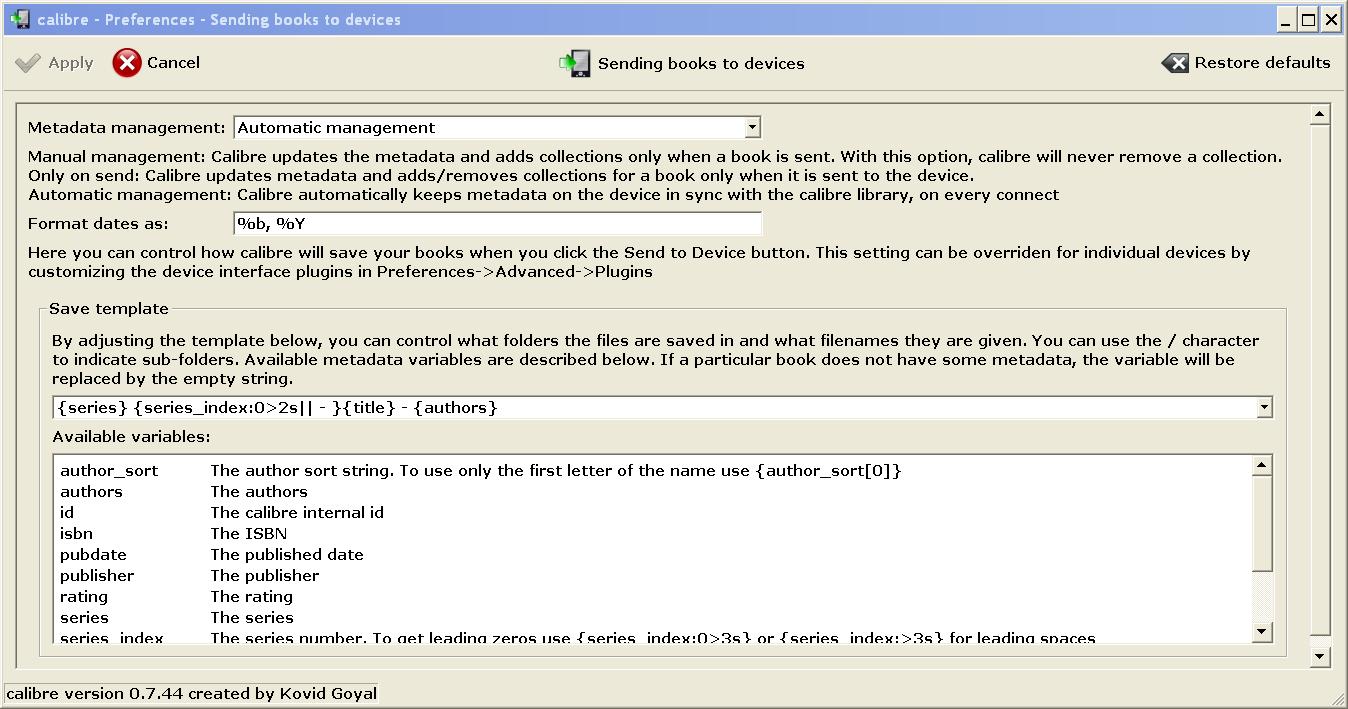Image resolution: width=1348 pixels, height=709 pixels.
Task: Select the publisher variable row
Action: pyautogui.click(x=653, y=575)
